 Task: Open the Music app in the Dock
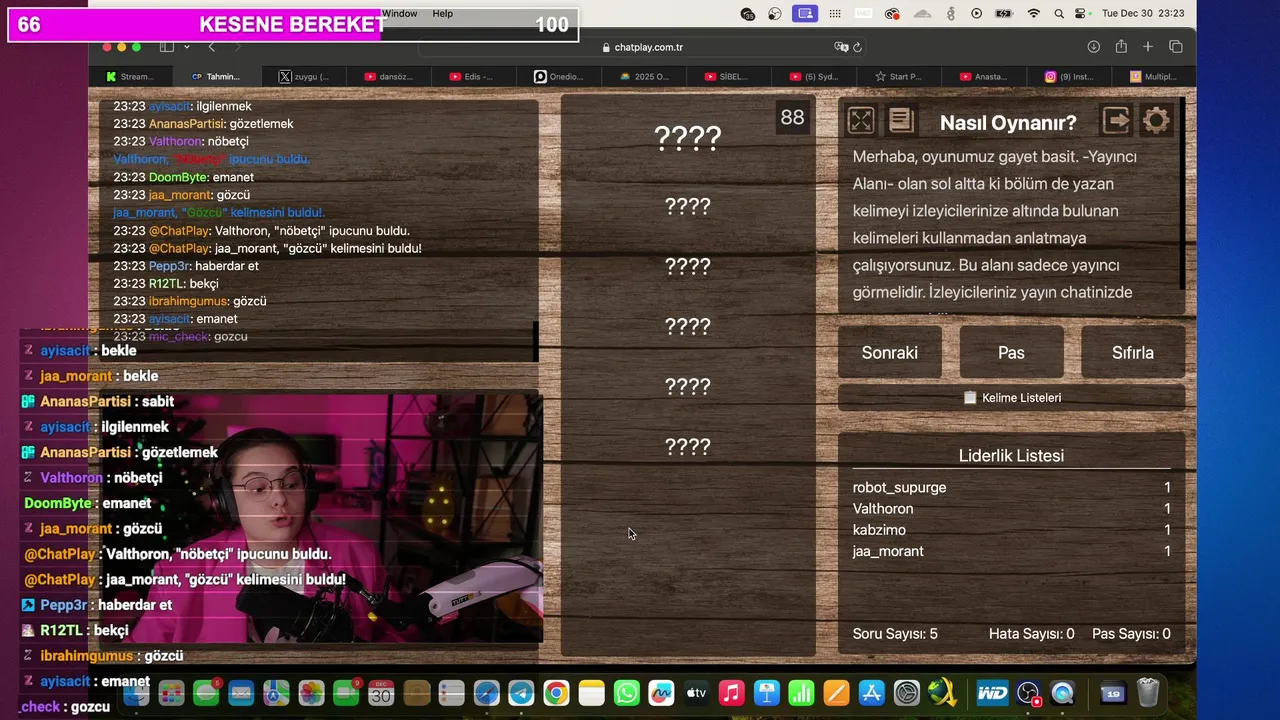click(x=731, y=693)
